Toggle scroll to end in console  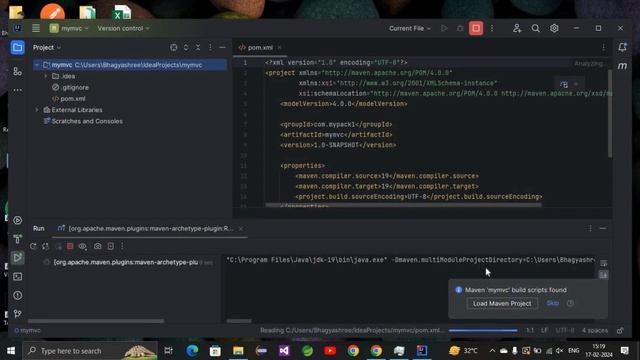pyautogui.click(x=604, y=275)
